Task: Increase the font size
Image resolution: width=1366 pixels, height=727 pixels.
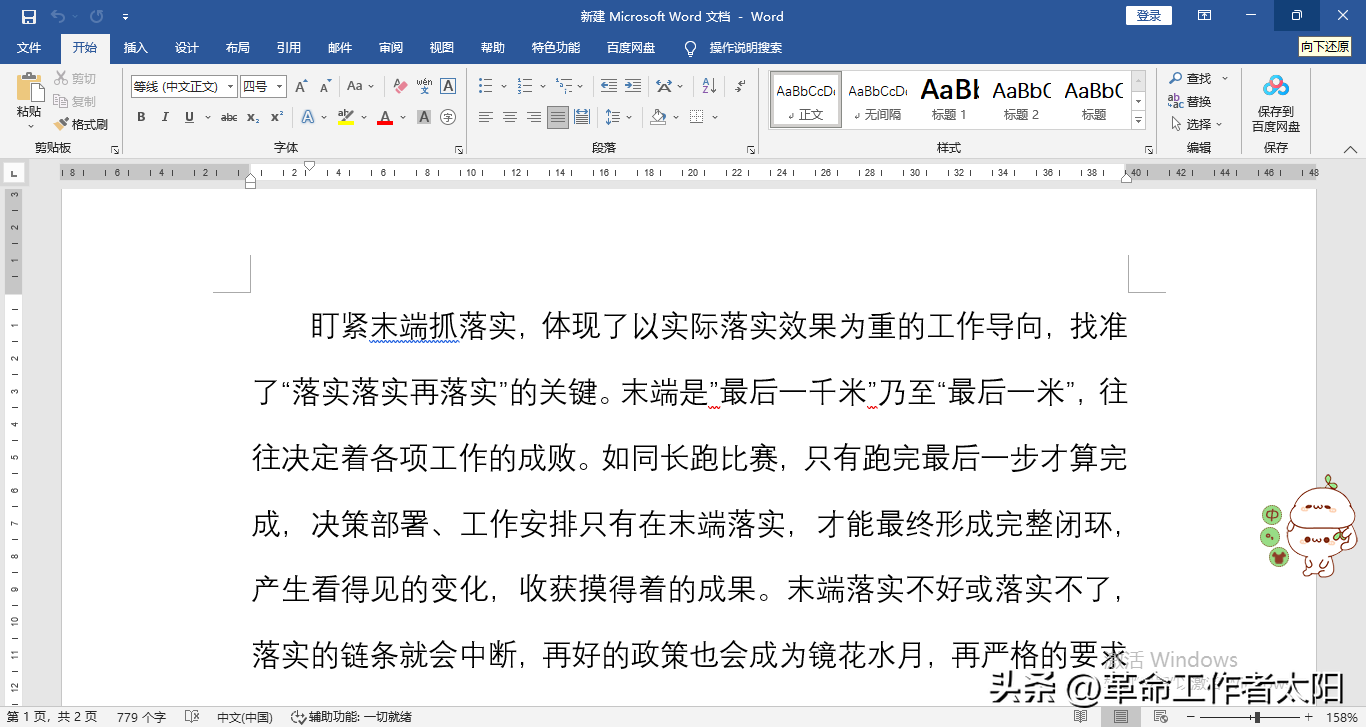Action: point(301,86)
